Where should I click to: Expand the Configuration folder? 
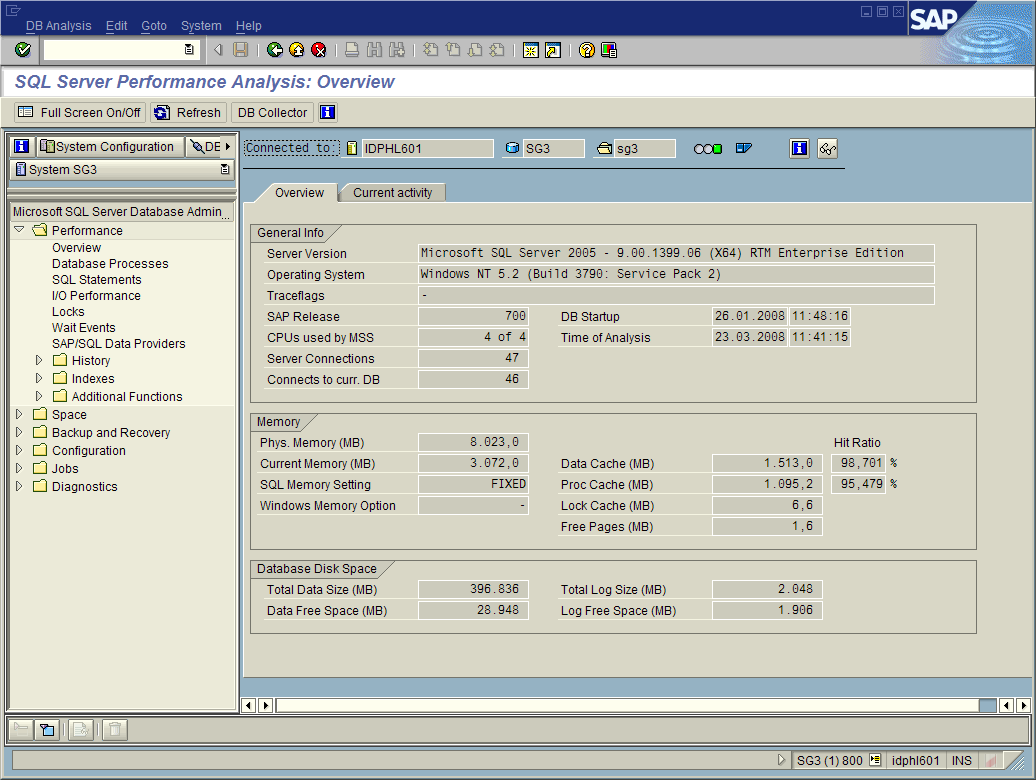[x=19, y=450]
